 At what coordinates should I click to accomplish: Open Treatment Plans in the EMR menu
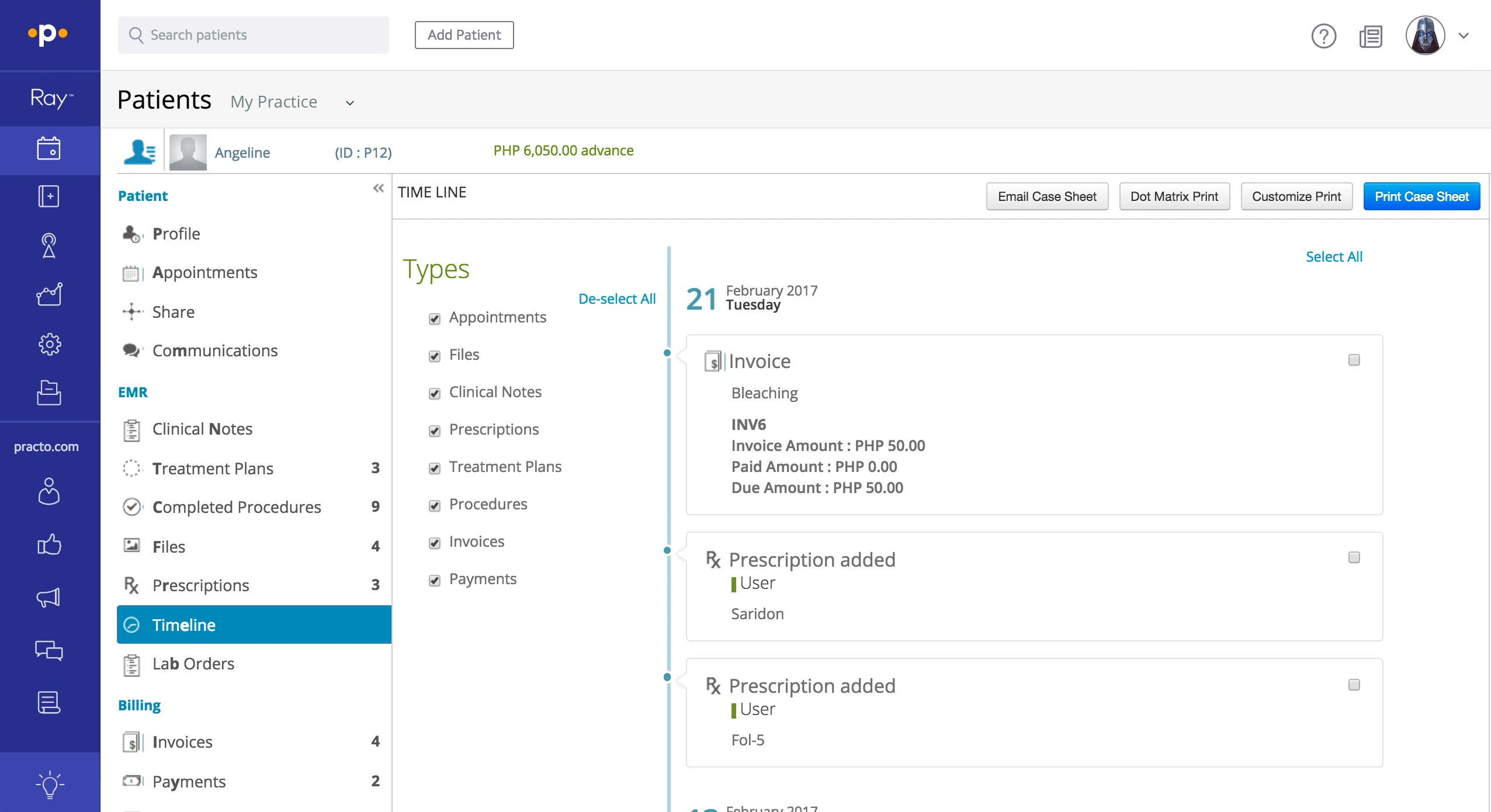(254, 468)
